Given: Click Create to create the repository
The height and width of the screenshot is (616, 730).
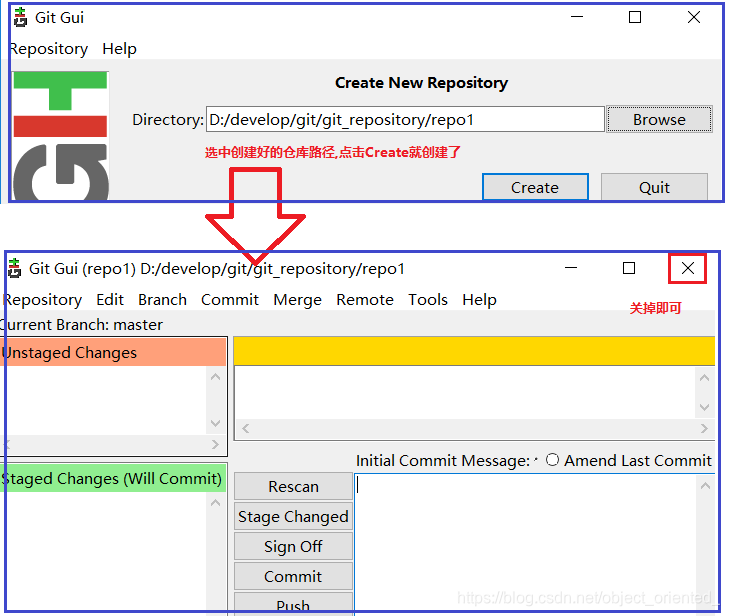Looking at the screenshot, I should coord(535,187).
